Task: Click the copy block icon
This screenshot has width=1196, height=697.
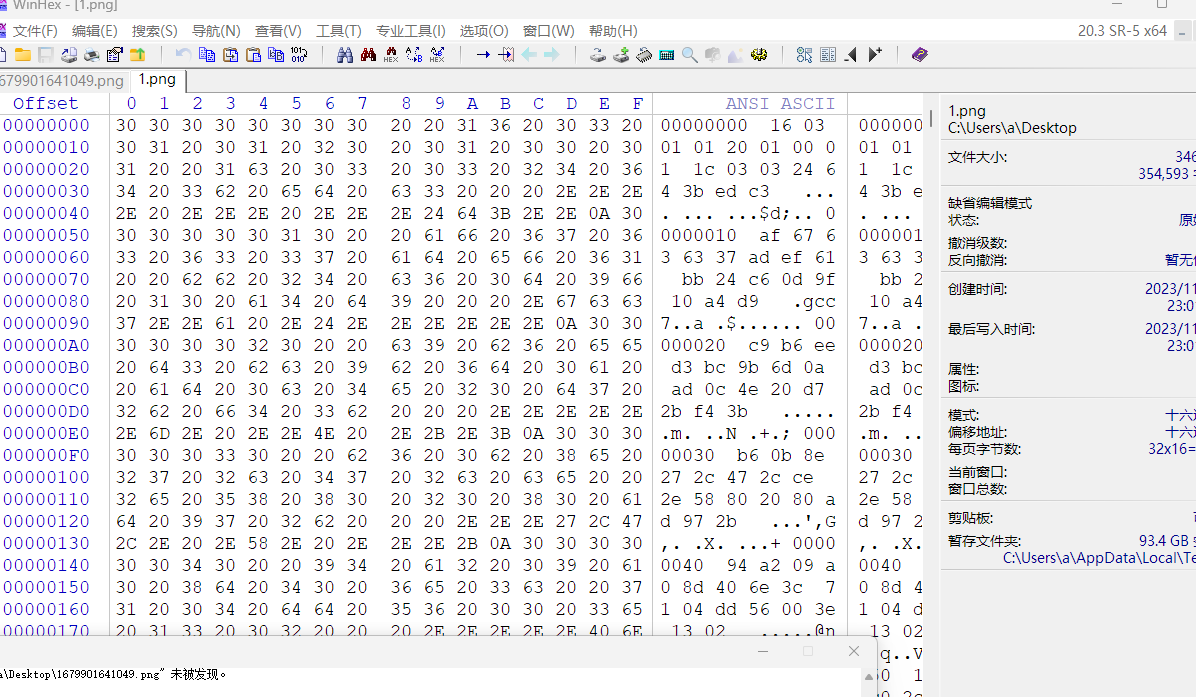Action: (x=207, y=55)
